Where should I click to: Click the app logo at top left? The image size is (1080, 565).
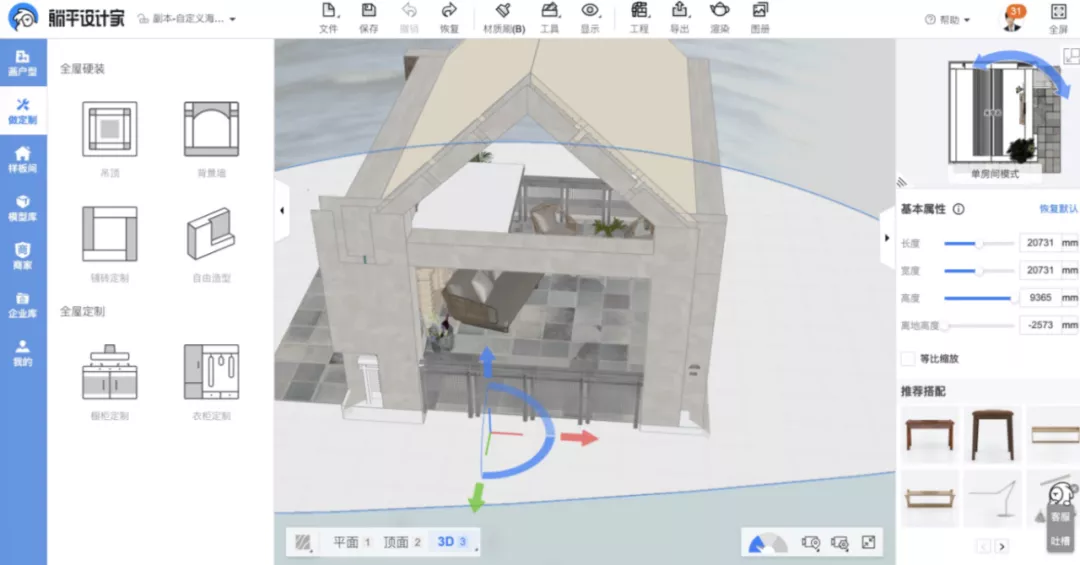(x=23, y=17)
